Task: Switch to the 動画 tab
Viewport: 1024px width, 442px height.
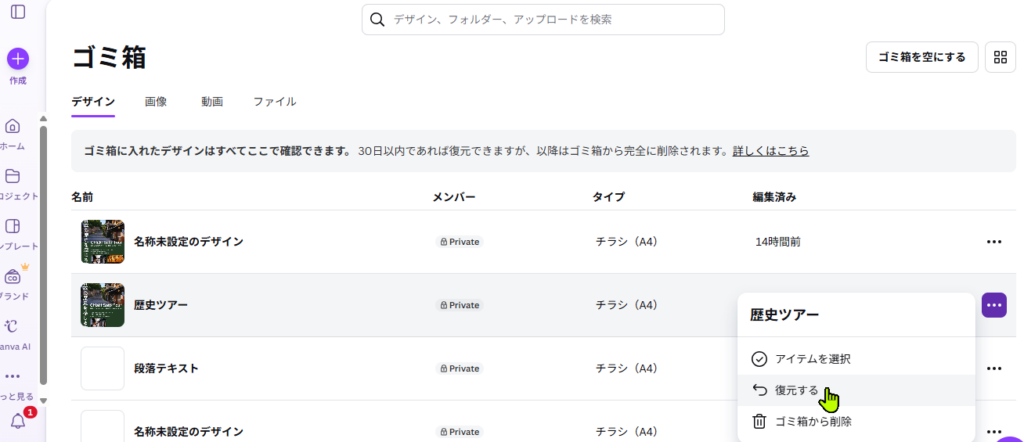Action: pos(212,102)
